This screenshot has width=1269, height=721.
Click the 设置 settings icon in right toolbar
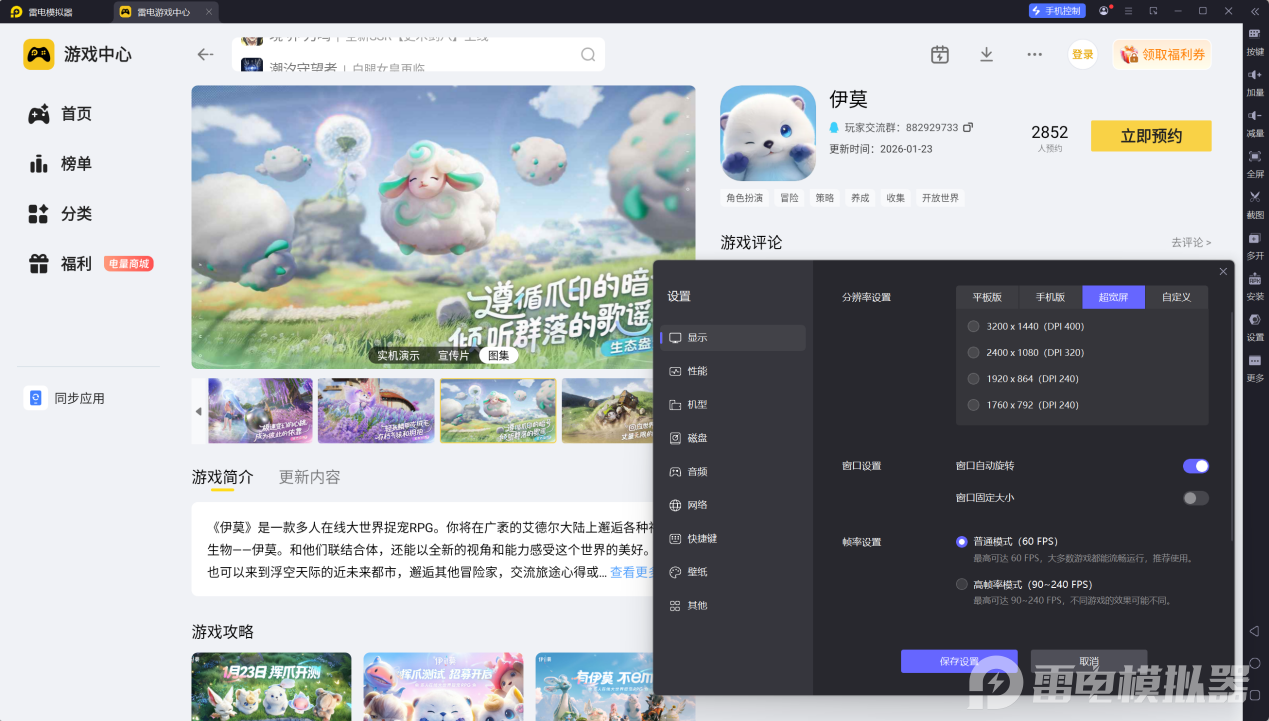tap(1255, 319)
